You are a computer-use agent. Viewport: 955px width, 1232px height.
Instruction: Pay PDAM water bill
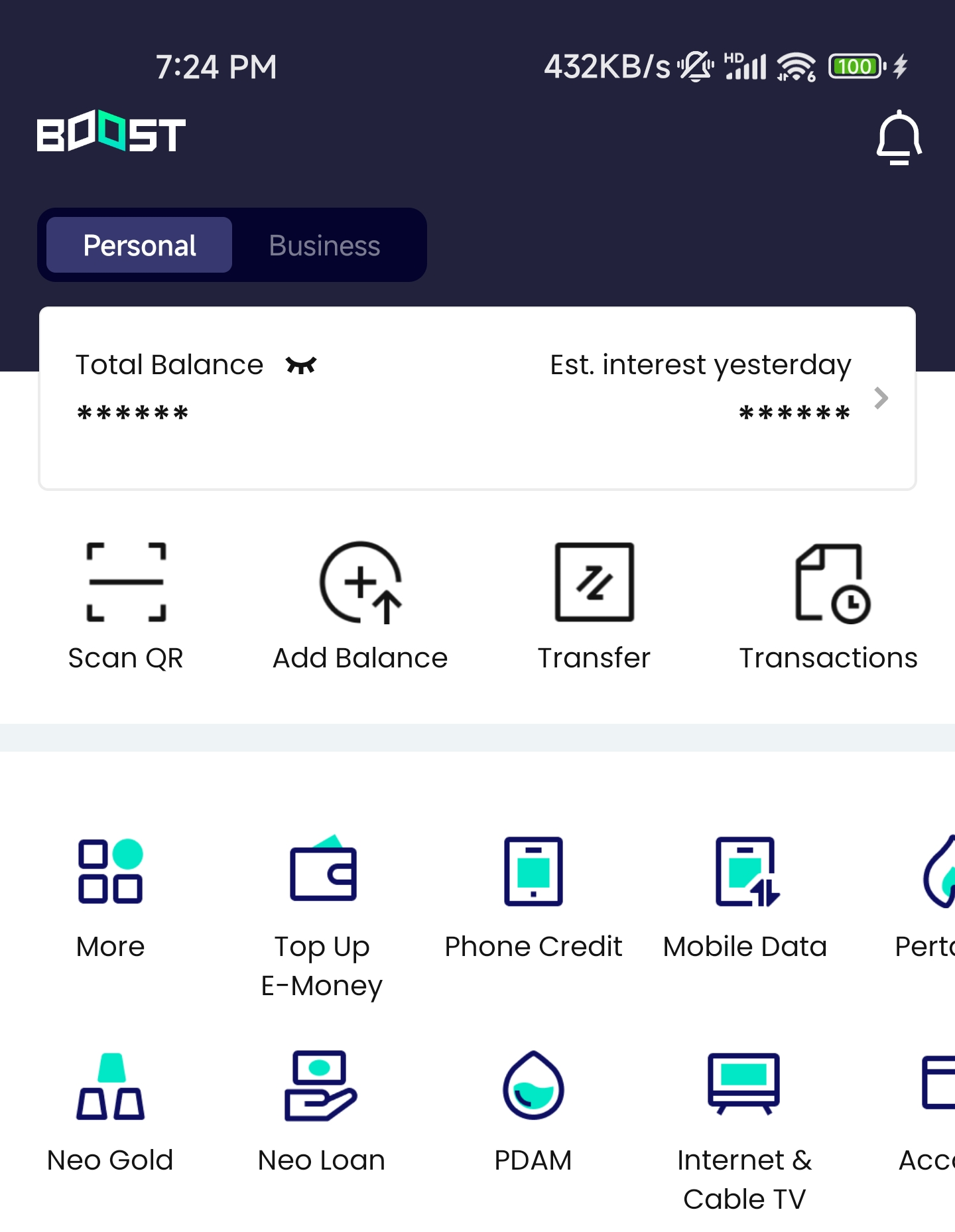pyautogui.click(x=533, y=1087)
